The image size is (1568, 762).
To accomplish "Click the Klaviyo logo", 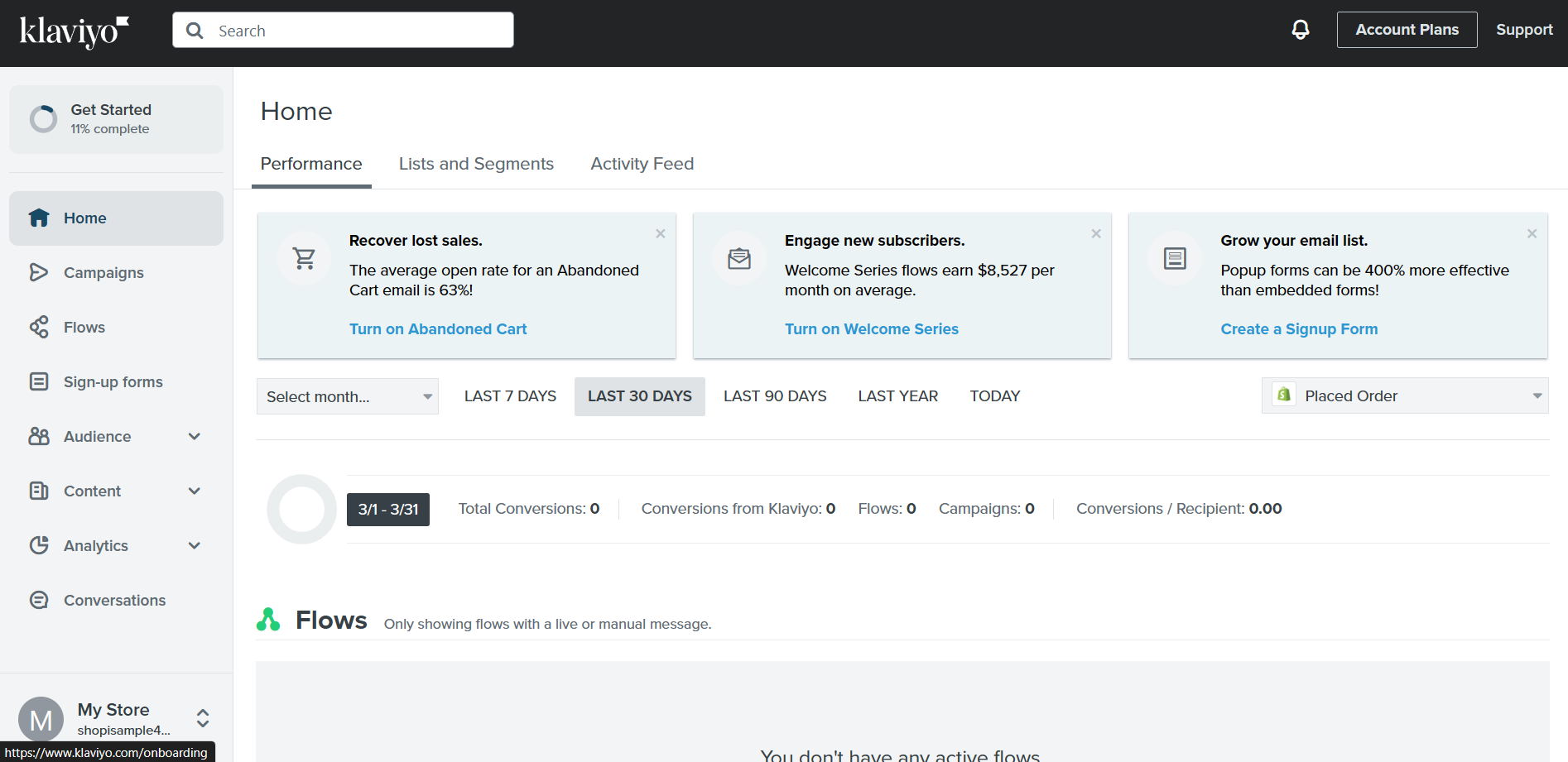I will (x=75, y=31).
